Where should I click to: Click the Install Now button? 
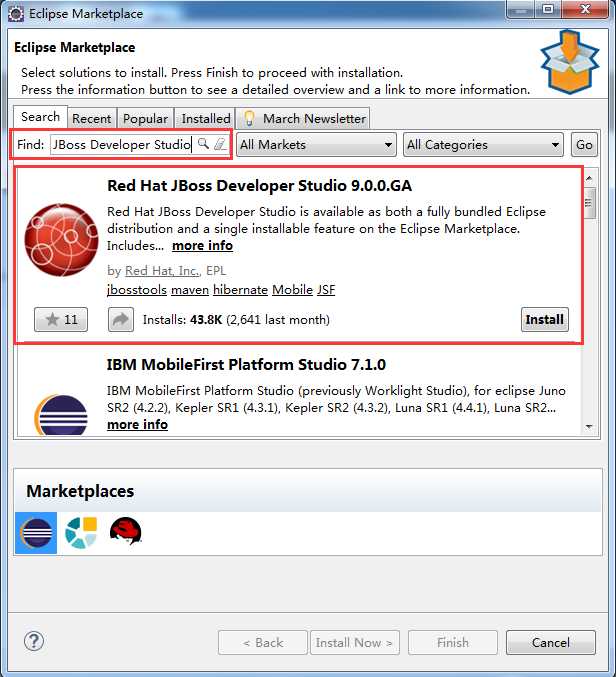(354, 642)
